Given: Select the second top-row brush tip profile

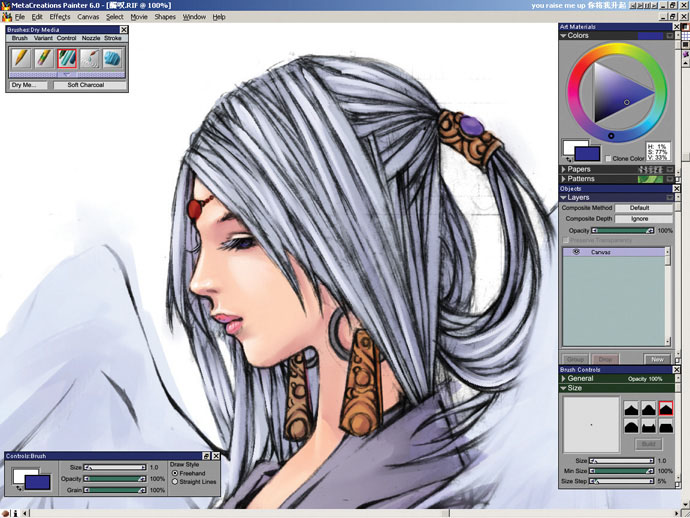Looking at the screenshot, I should pos(649,409).
